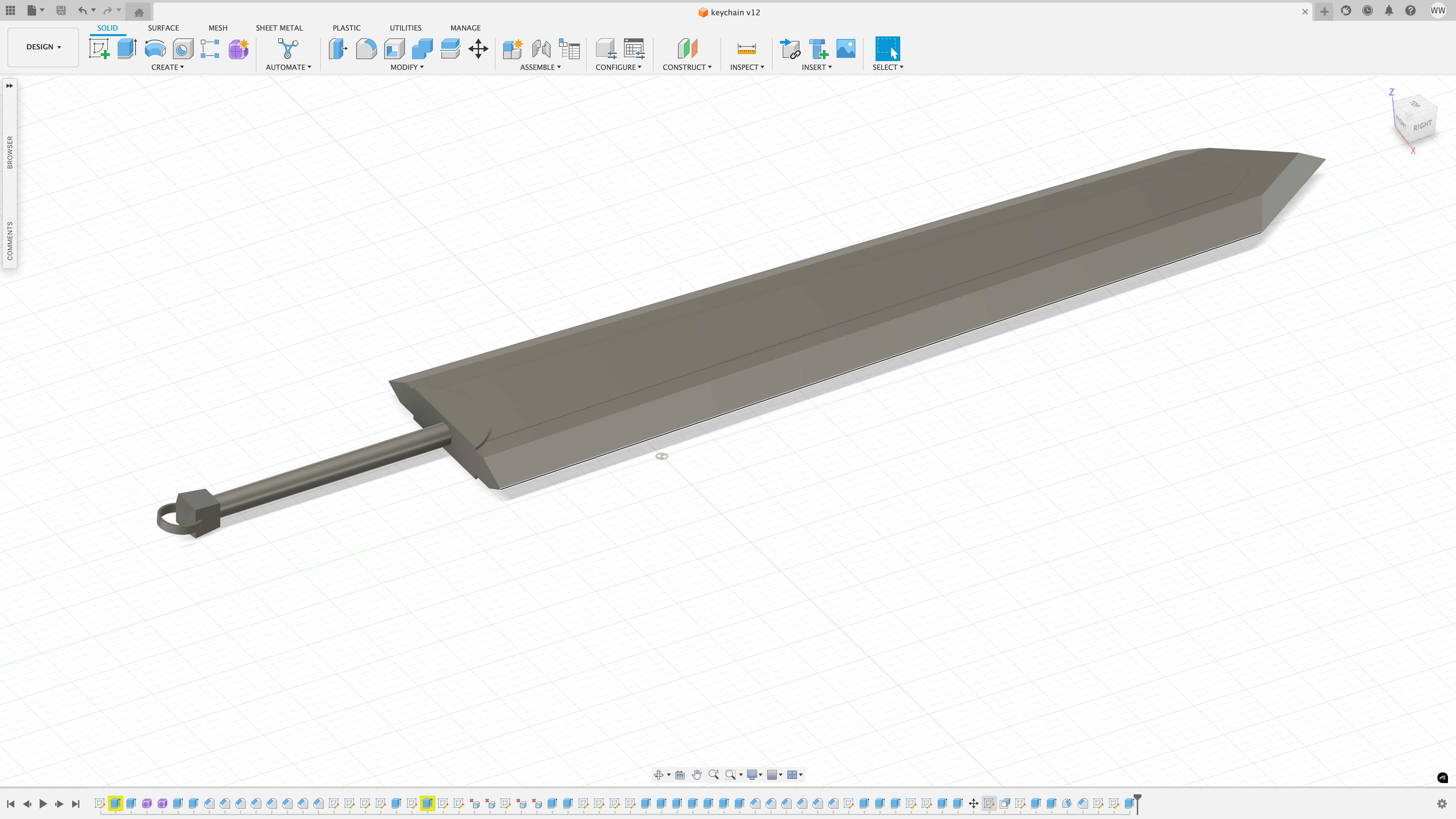
Task: Select the Revolve tool icon
Action: coord(155,49)
